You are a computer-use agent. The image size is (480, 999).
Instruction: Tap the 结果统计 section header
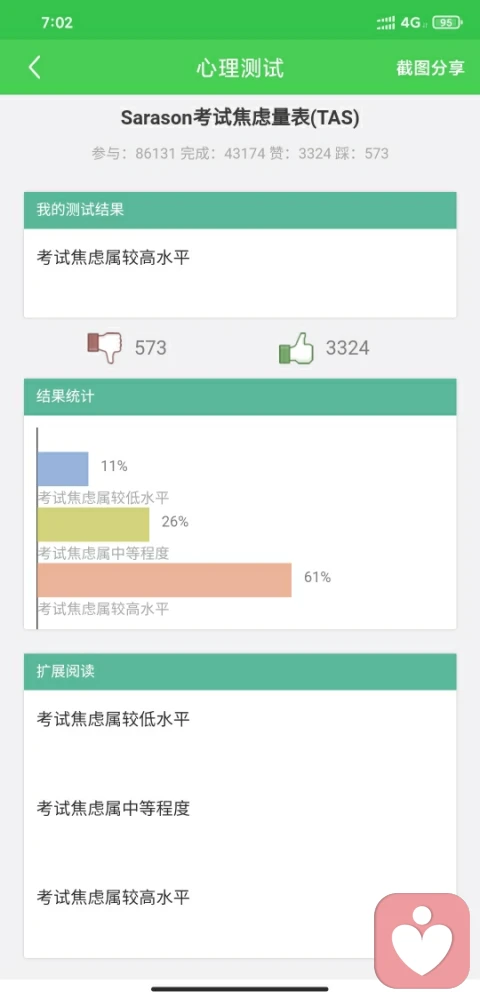240,397
